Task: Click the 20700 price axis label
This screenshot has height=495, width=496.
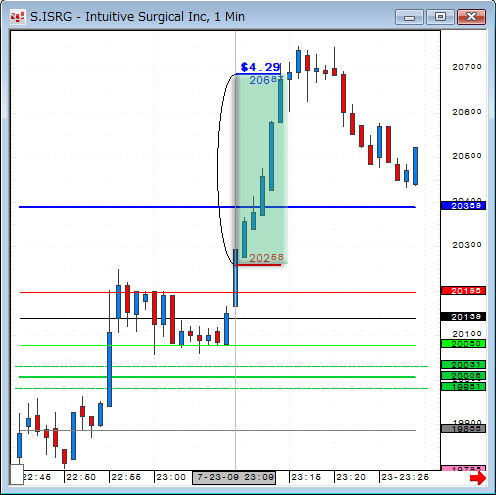Action: pyautogui.click(x=467, y=67)
